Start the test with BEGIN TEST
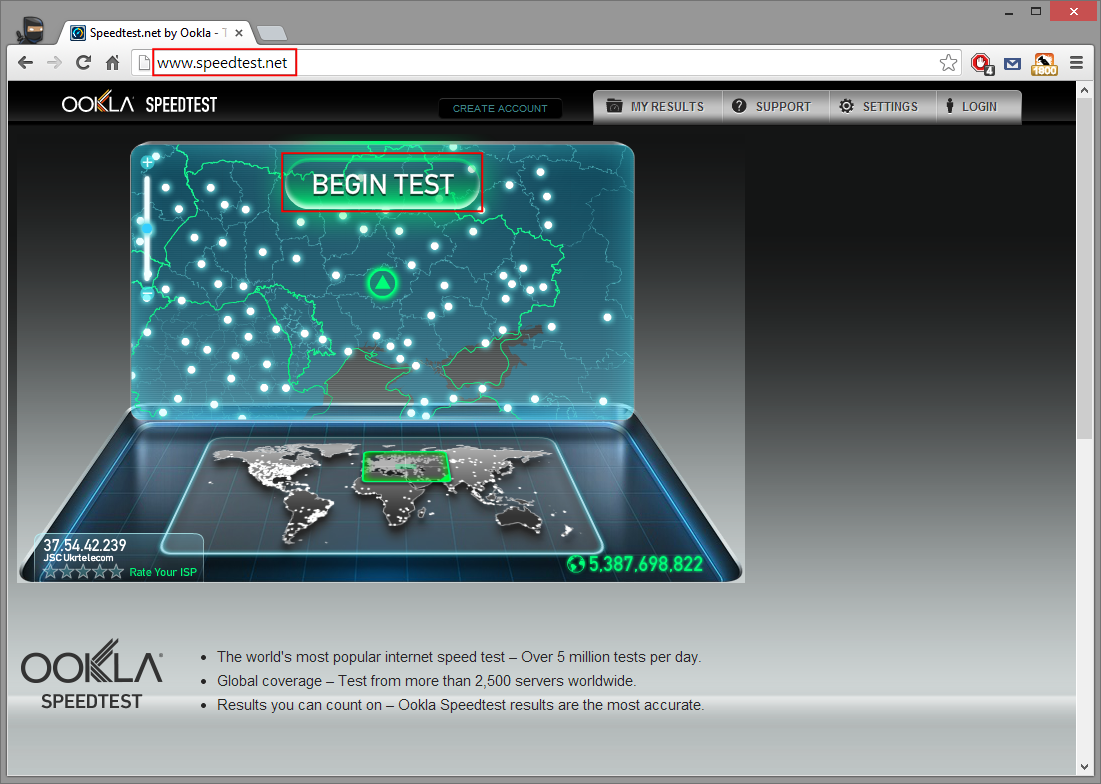The height and width of the screenshot is (784, 1101). pyautogui.click(x=383, y=184)
